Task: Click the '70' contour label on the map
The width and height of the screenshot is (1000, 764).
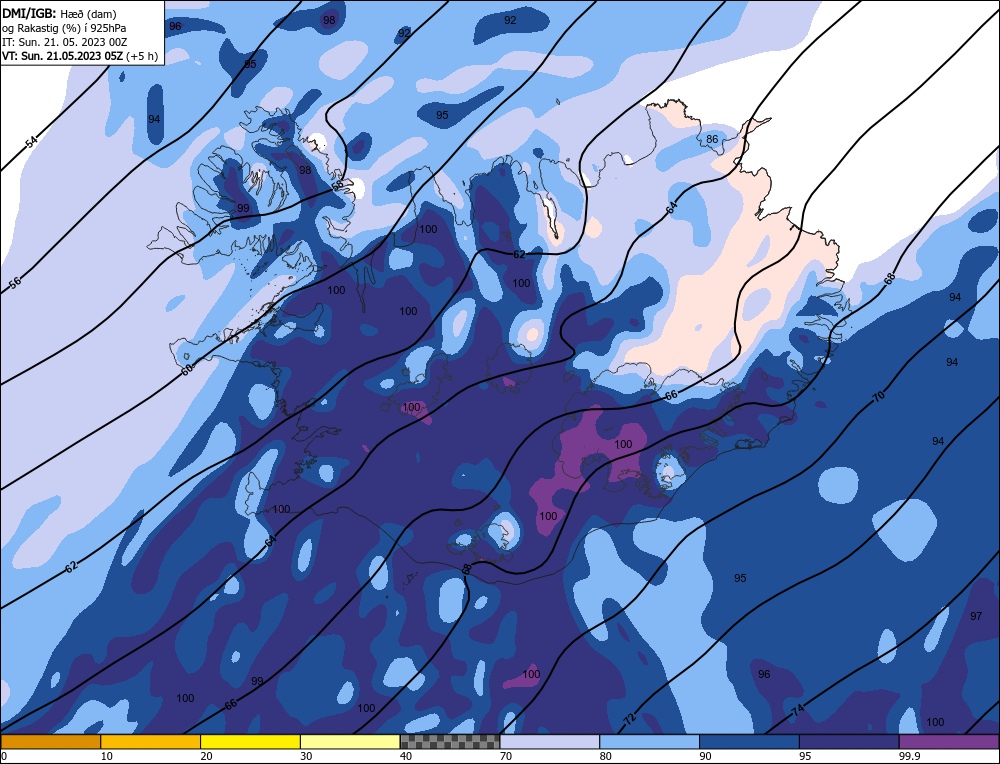Action: tap(879, 397)
